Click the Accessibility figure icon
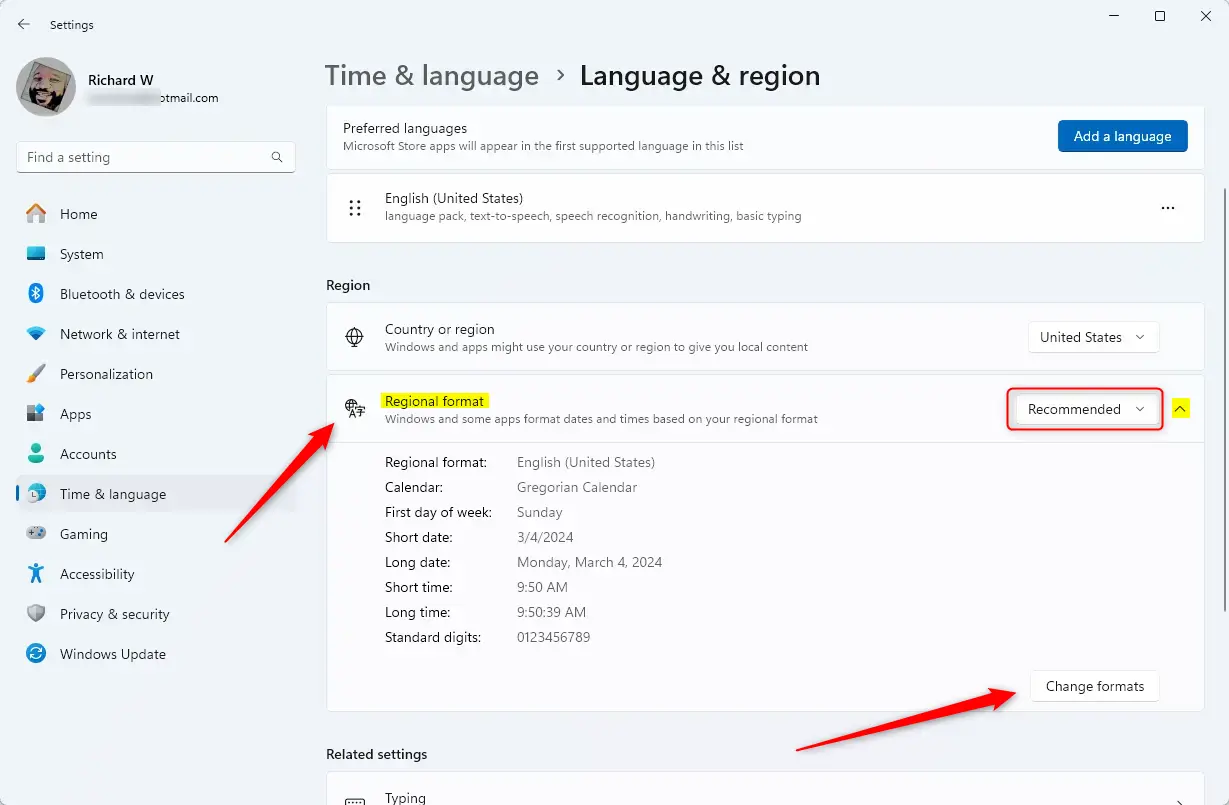The height and width of the screenshot is (805, 1229). point(36,574)
